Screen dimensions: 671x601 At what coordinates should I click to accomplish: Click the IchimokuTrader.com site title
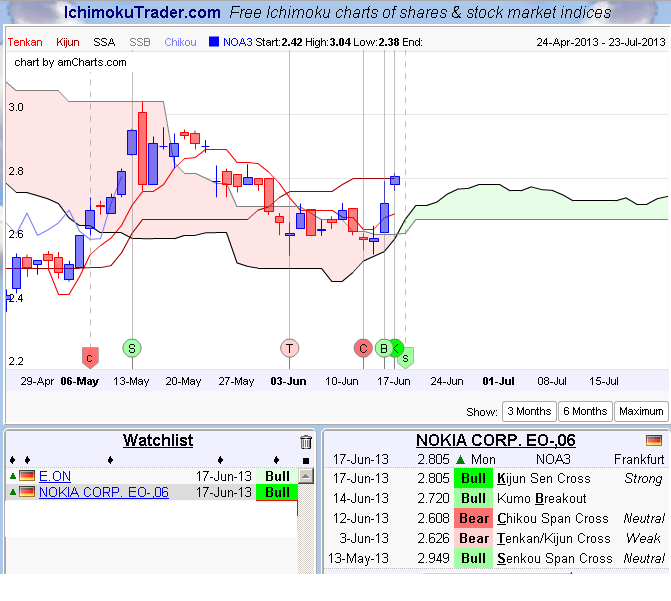(142, 12)
